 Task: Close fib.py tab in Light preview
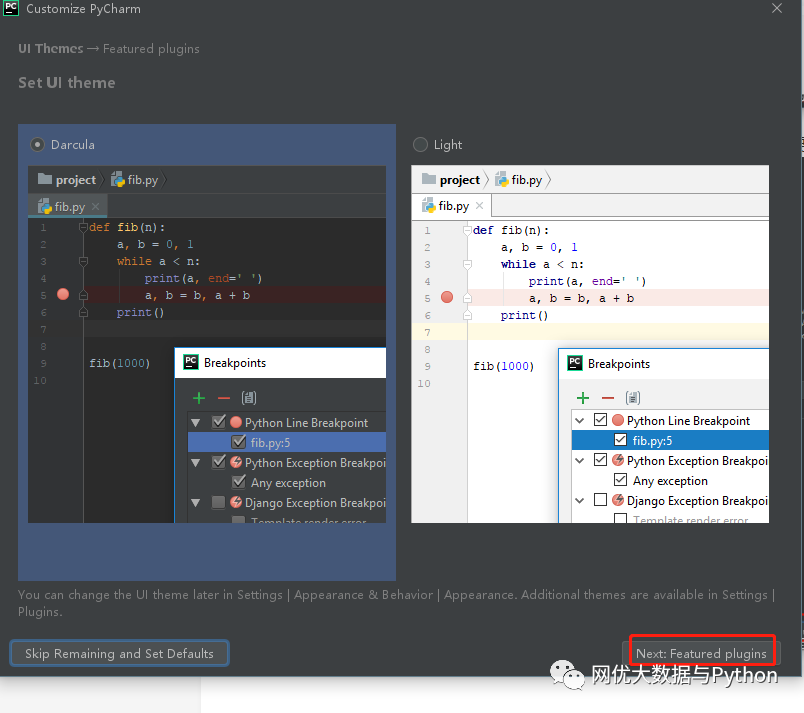click(x=479, y=206)
